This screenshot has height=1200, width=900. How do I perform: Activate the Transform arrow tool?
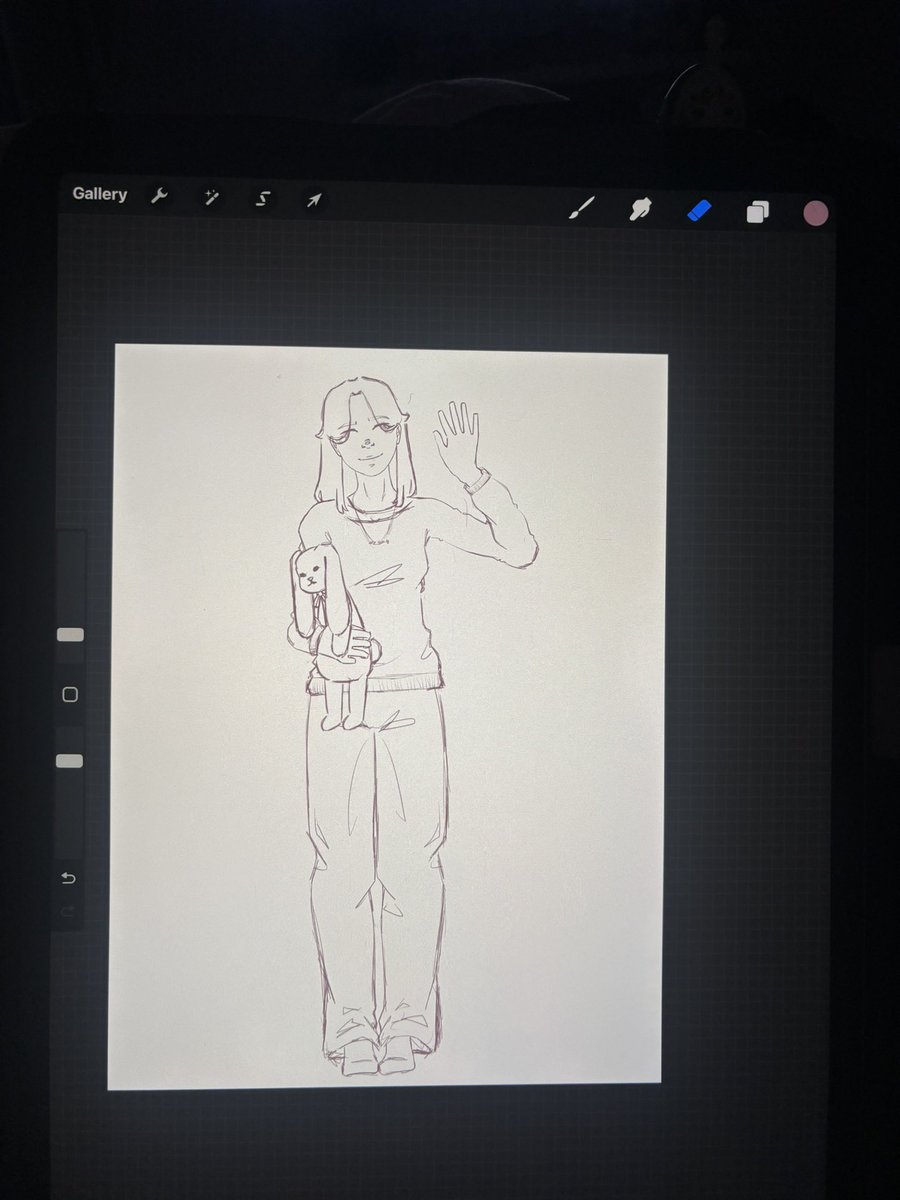pos(313,200)
